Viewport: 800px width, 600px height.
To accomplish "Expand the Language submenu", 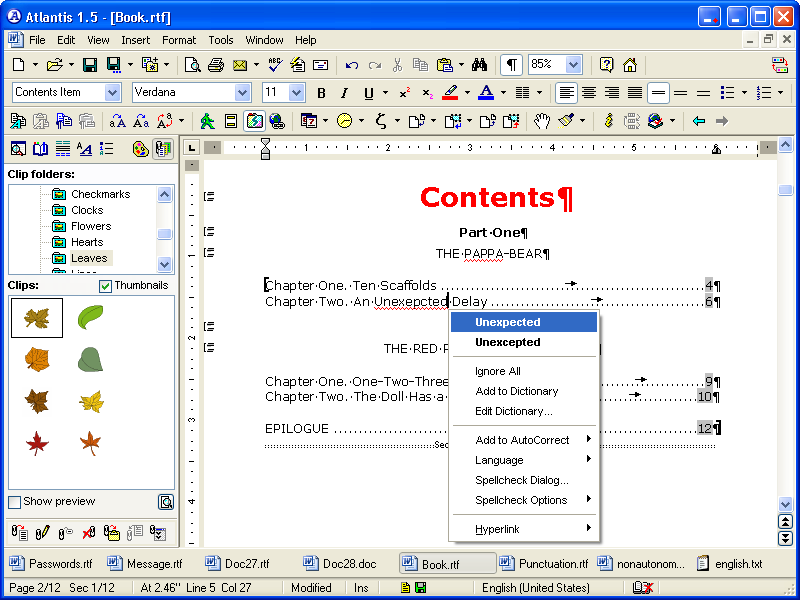I will pos(524,460).
